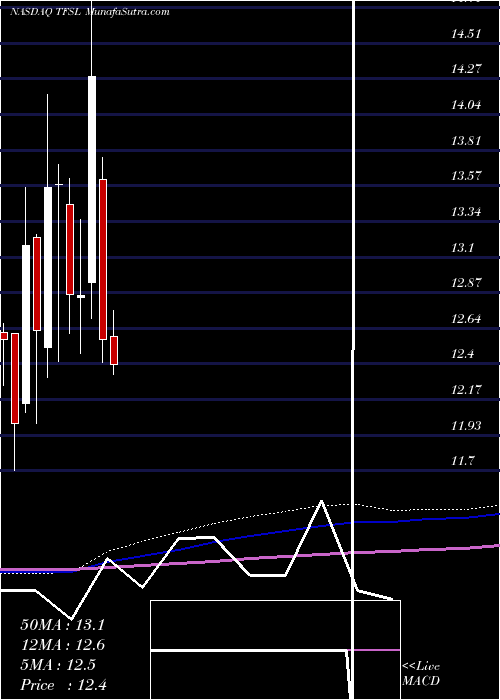Click the 12.87 price axis label
Screen dimensions: 500x700
467,283
